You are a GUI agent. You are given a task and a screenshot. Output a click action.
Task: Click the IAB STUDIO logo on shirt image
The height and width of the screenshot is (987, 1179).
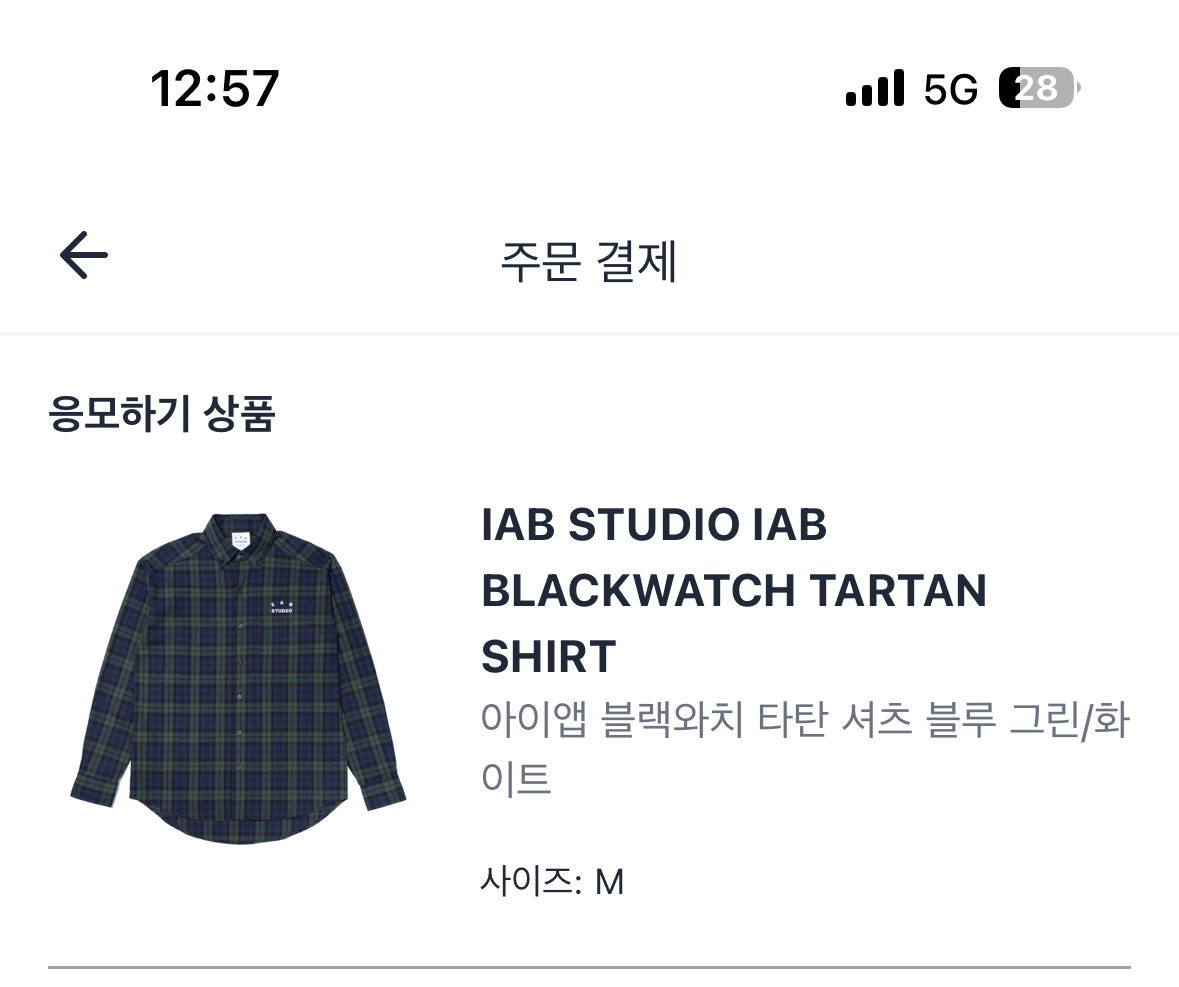tap(282, 607)
